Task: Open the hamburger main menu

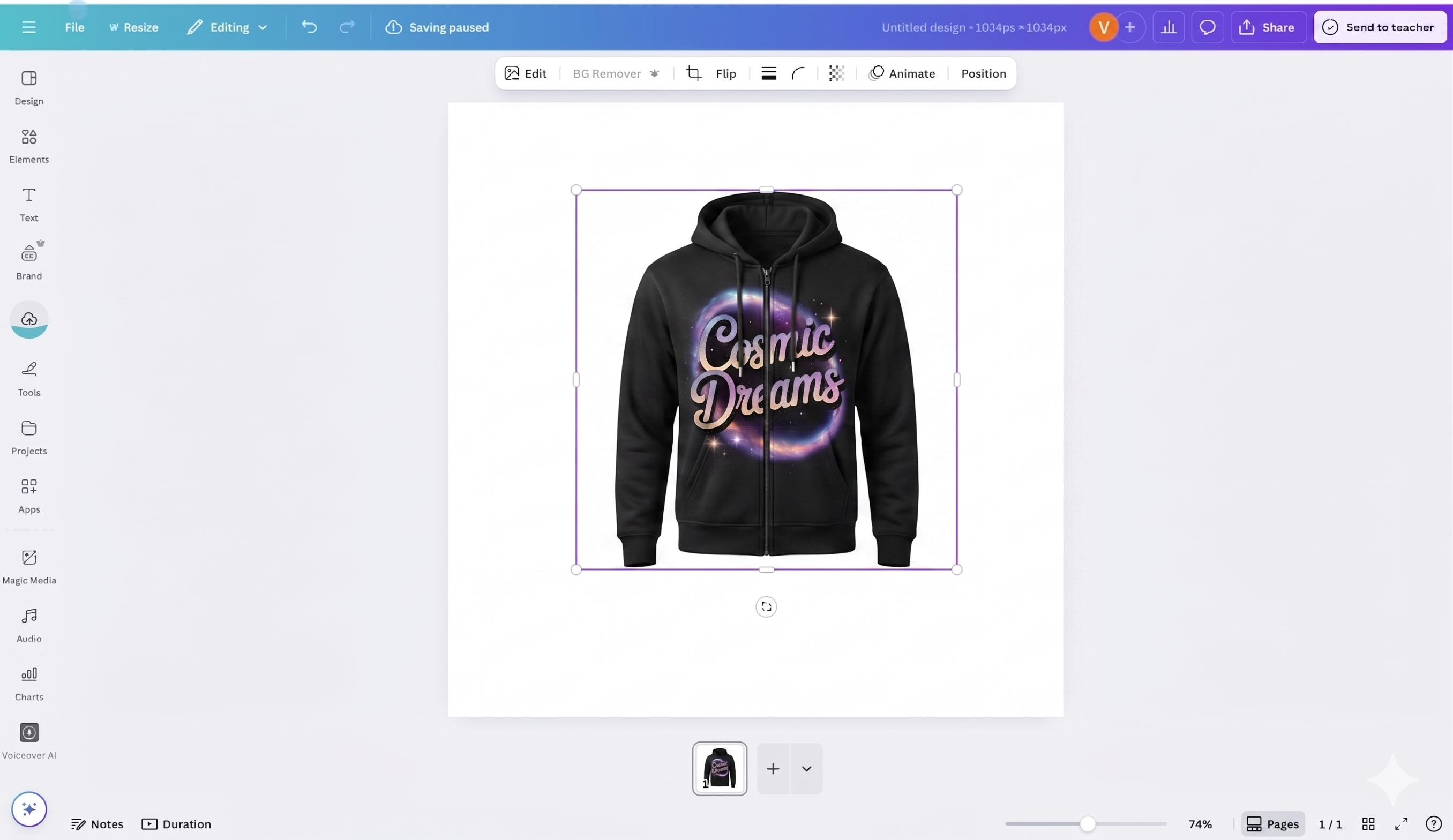Action: click(29, 27)
